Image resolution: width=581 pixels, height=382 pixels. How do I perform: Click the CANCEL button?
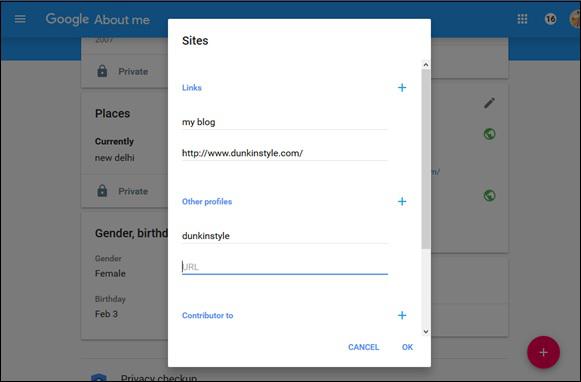point(363,347)
